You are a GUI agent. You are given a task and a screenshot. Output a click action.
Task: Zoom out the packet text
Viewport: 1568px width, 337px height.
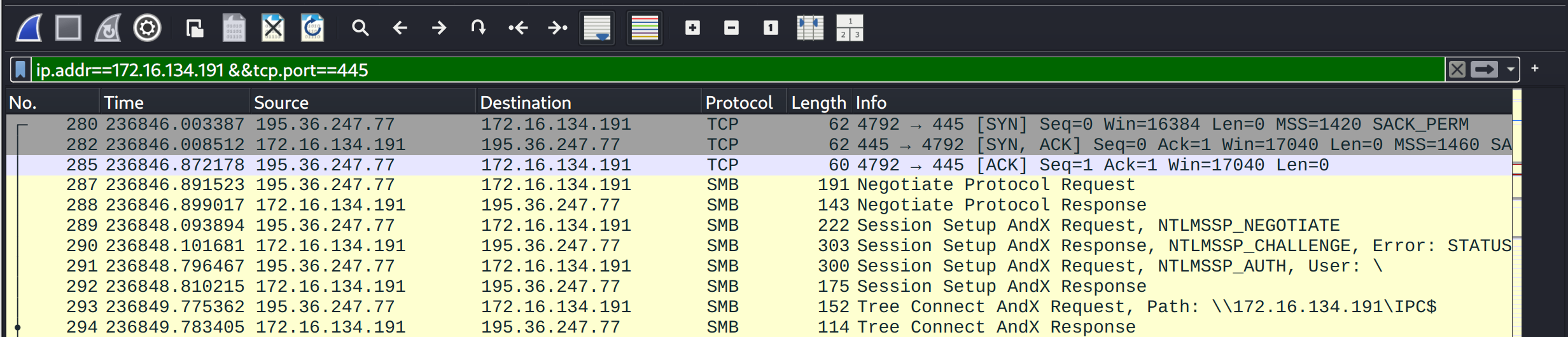(x=732, y=28)
